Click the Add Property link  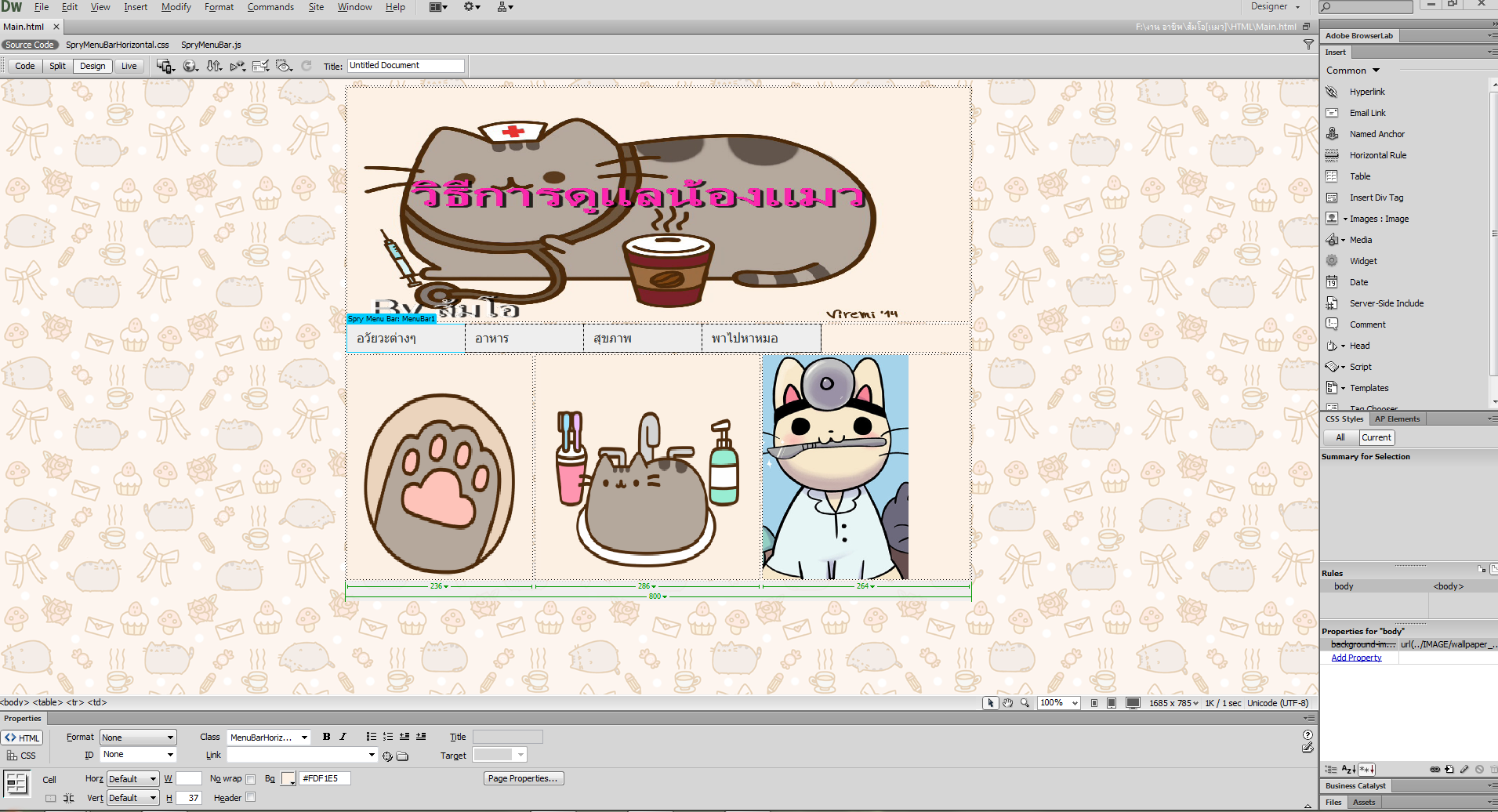(1356, 658)
